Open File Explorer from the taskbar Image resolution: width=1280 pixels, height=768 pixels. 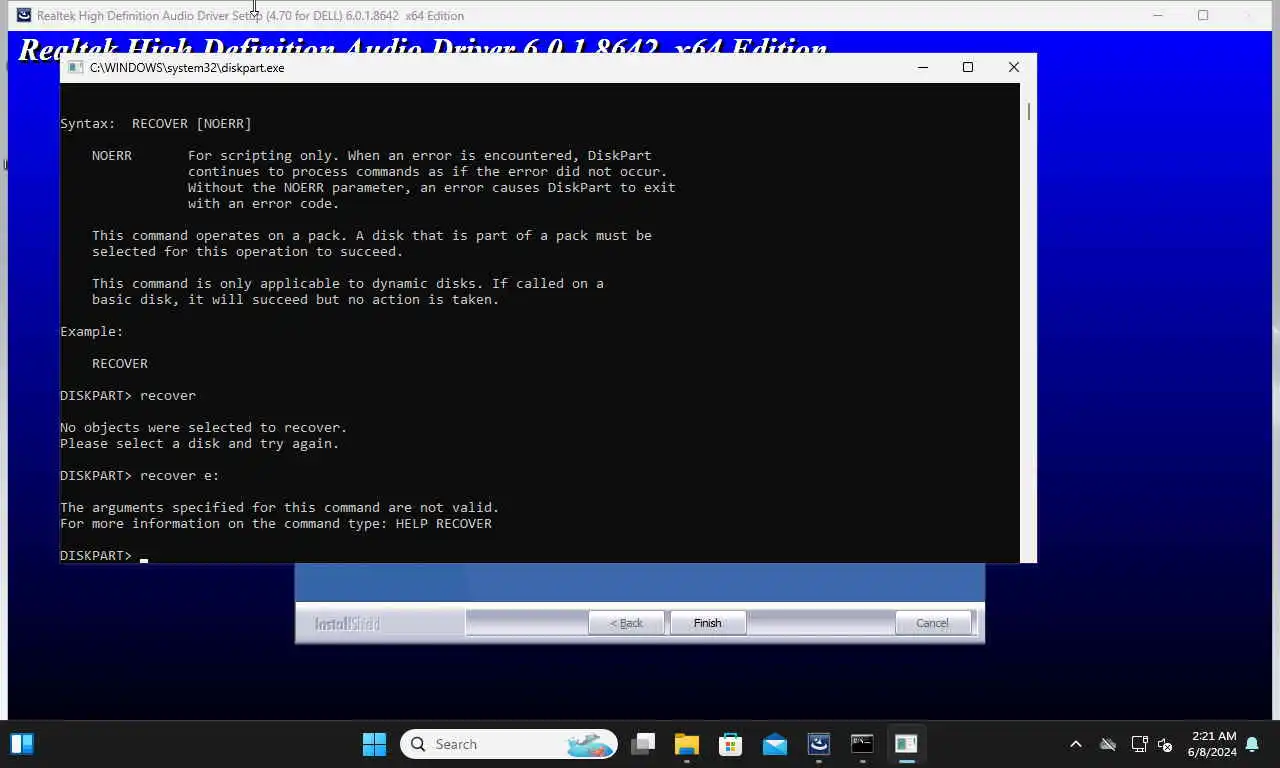[x=687, y=744]
